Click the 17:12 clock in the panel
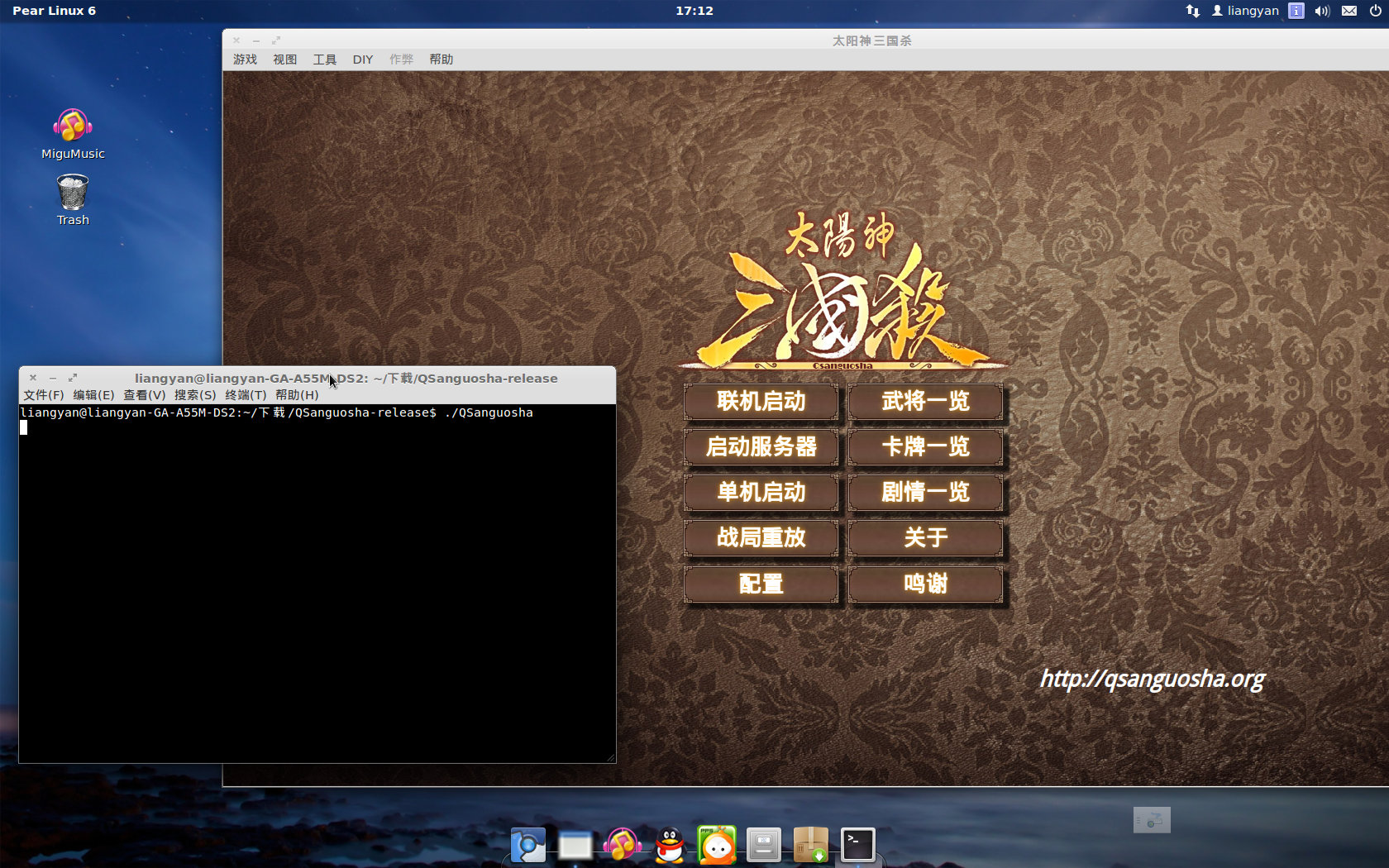Viewport: 1389px width, 868px height. tap(694, 11)
